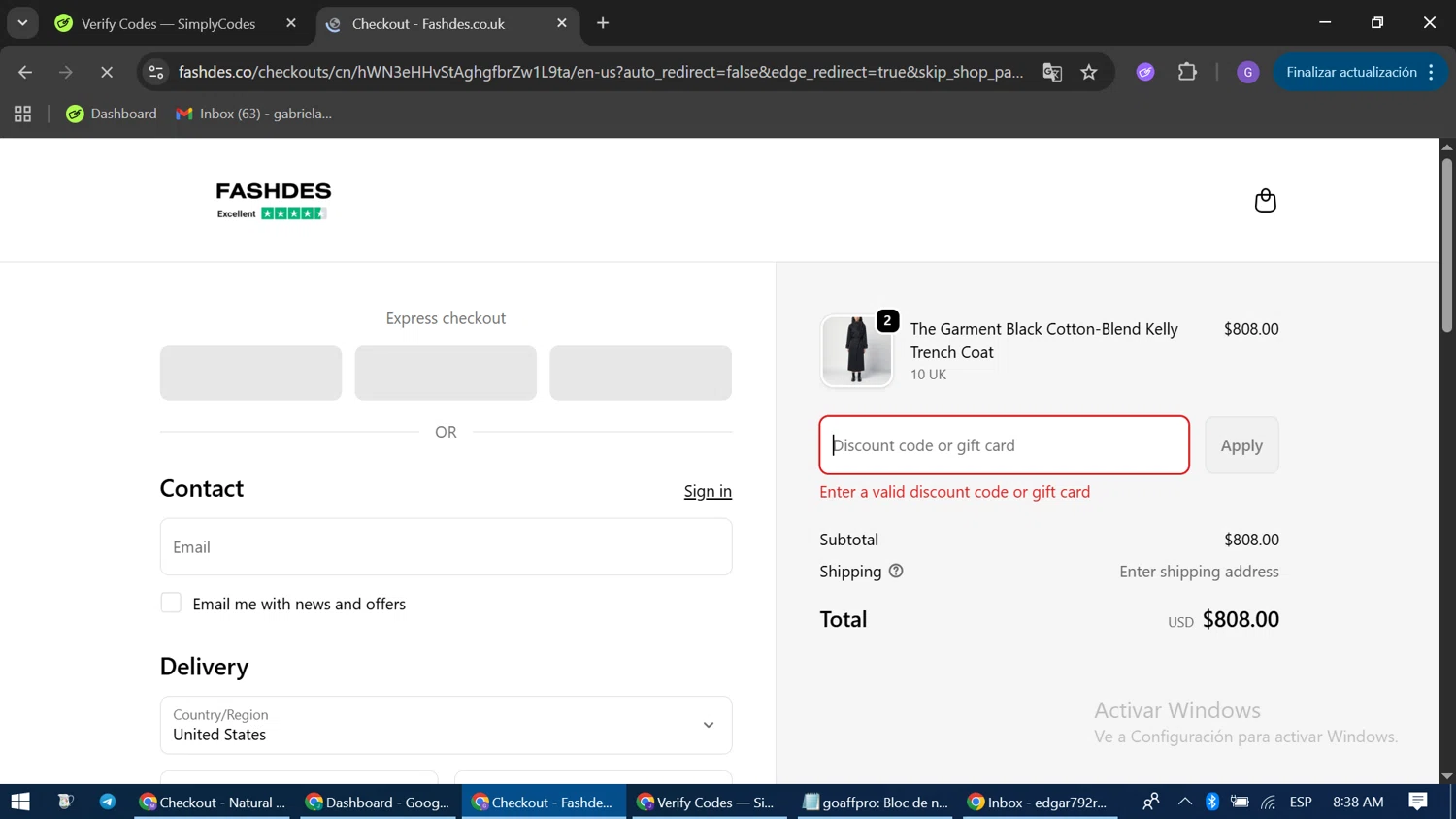
Task: Show hidden system tray icons
Action: [1184, 802]
